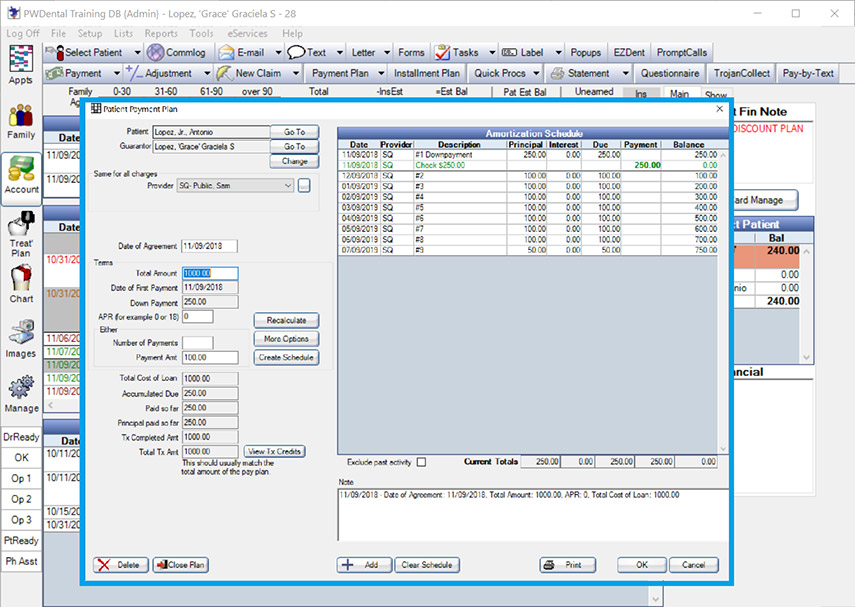The image size is (855, 607).
Task: Open the Letter dropdown arrow
Action: 387,52
